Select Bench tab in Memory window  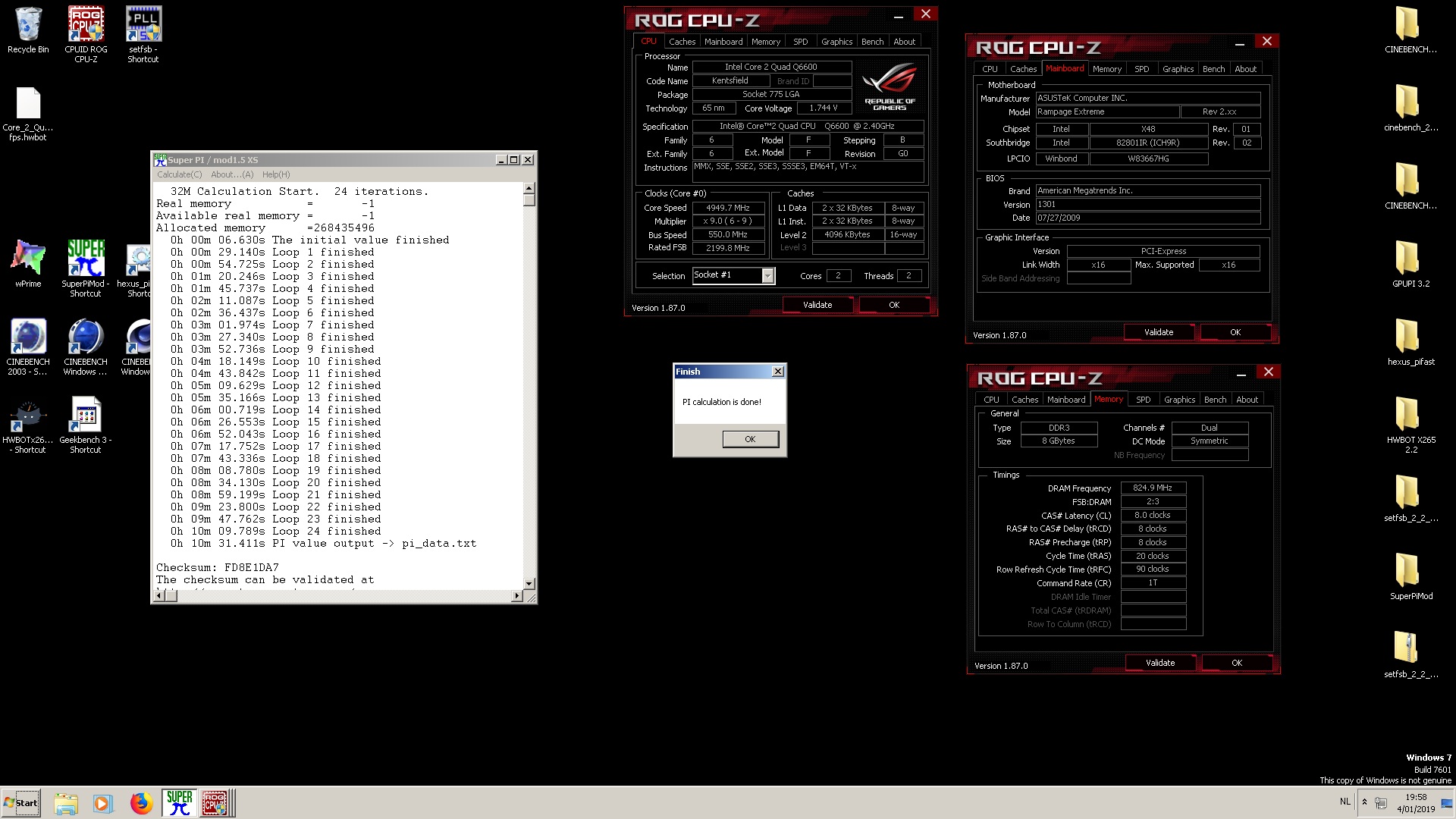1216,400
